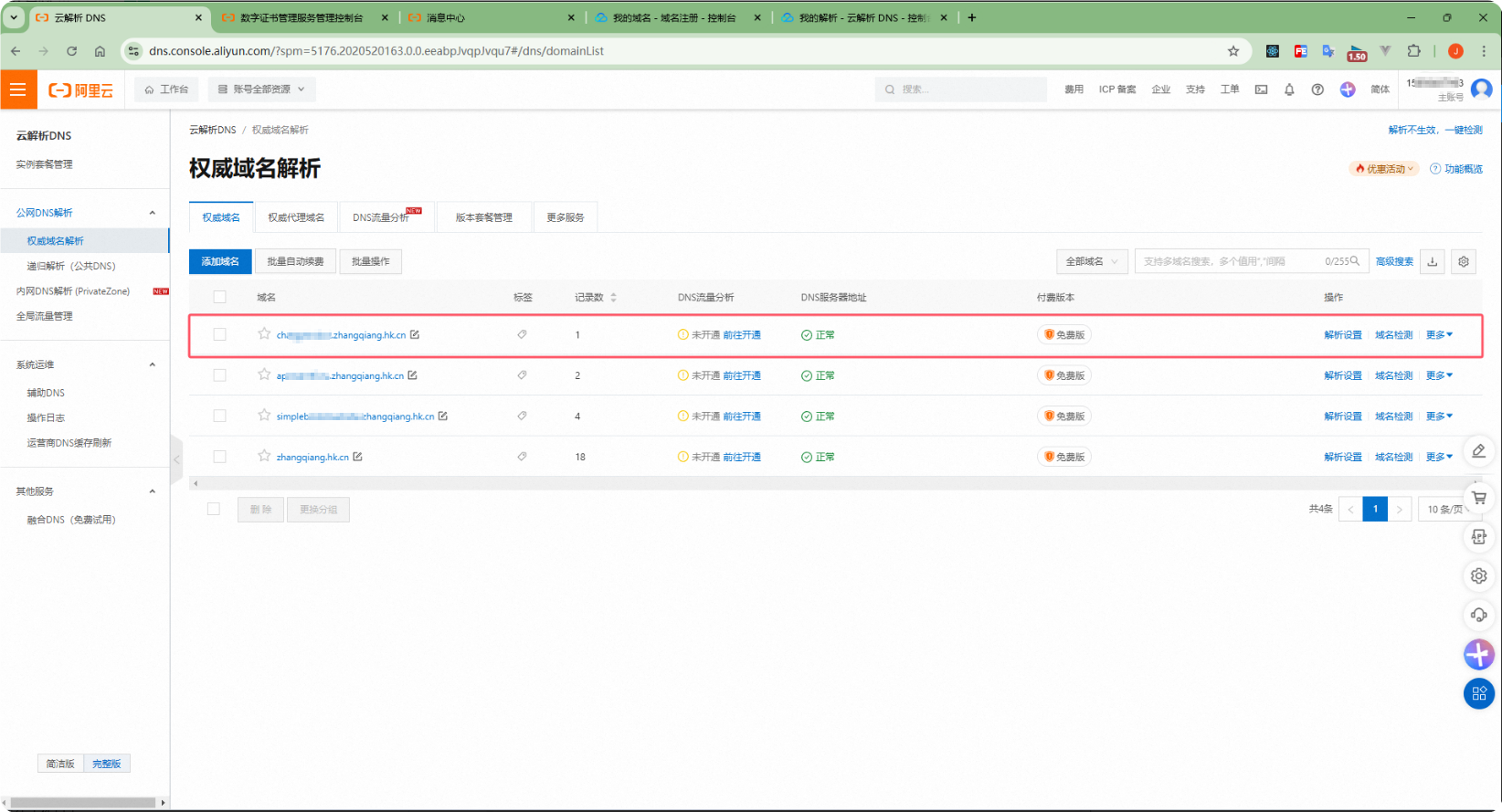This screenshot has height=812, width=1502.
Task: Collapse the 公网DNS解析 sidebar section
Action: (153, 213)
